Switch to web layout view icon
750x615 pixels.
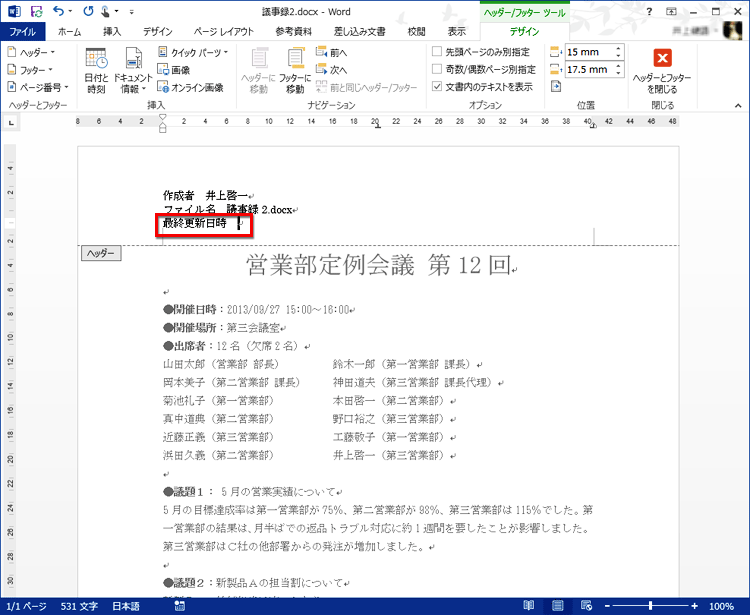(586, 606)
